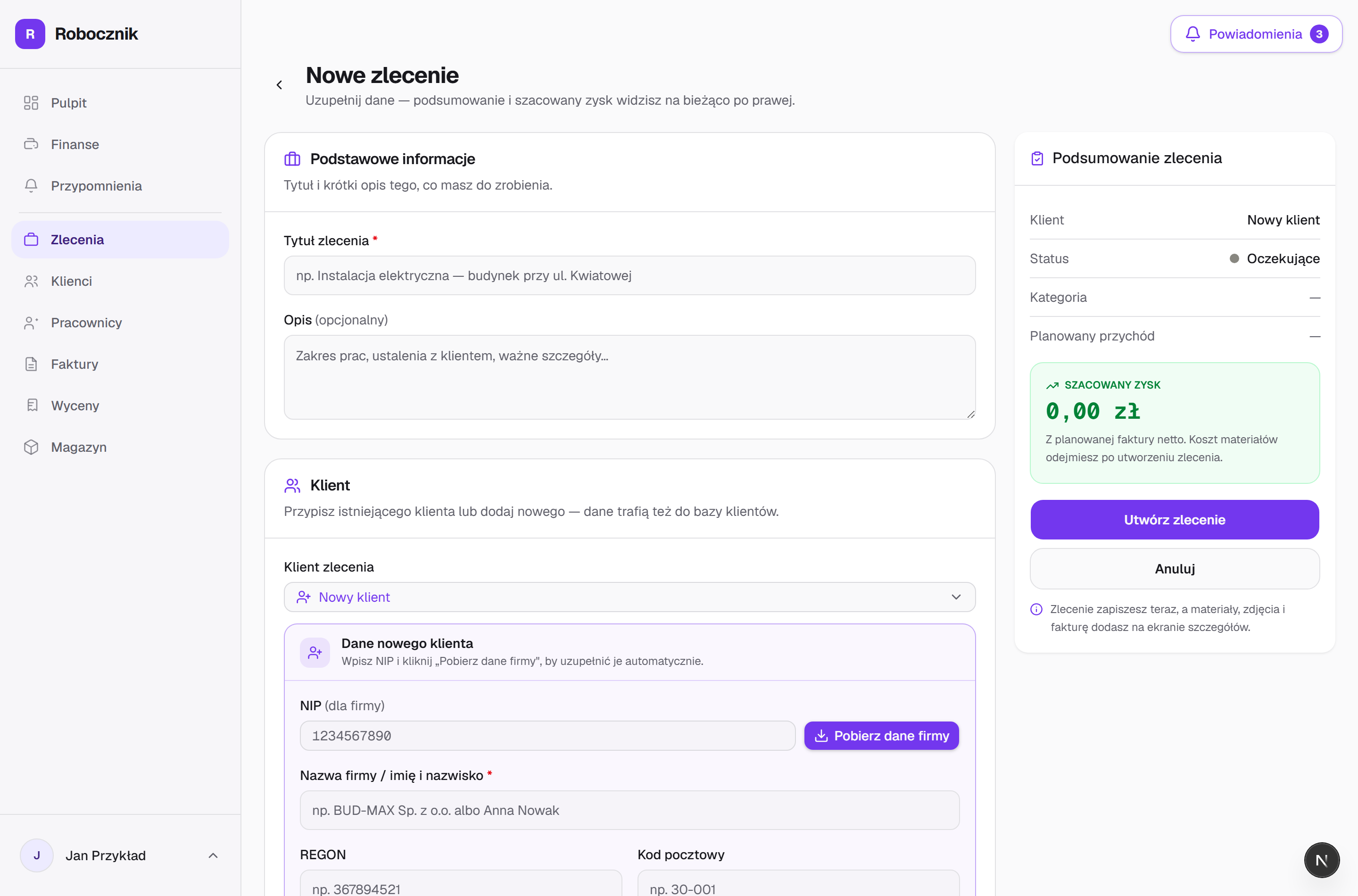Click the REGON input field
The height and width of the screenshot is (896, 1358).
(x=461, y=883)
